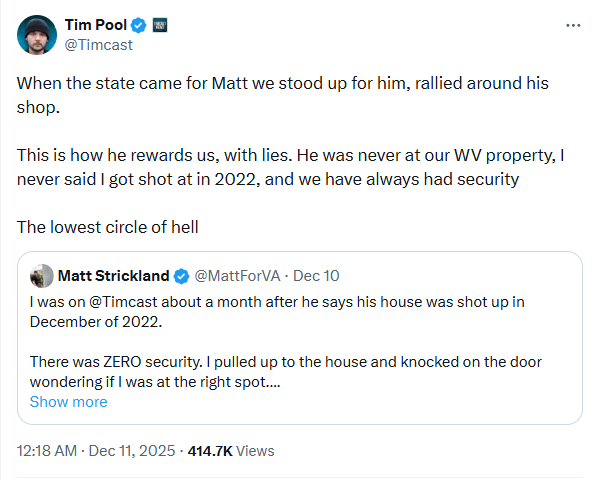Click 'The lowest circle of hell' text
598x480 pixels.
click(x=108, y=227)
